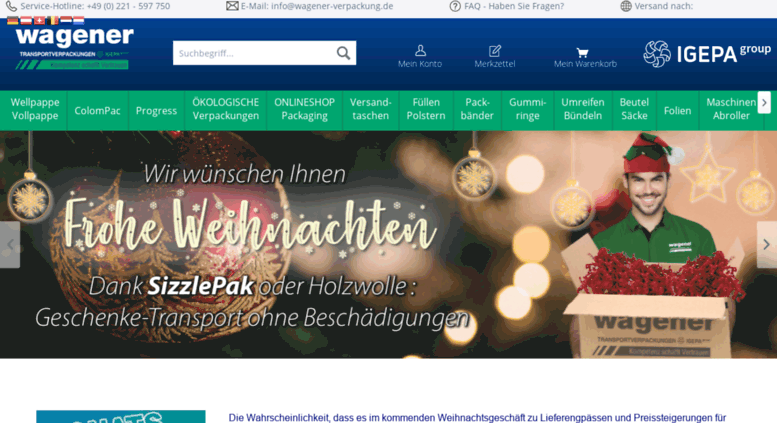The height and width of the screenshot is (423, 777).
Task: Open the Mein Warenkorb cart icon
Action: pyautogui.click(x=582, y=52)
